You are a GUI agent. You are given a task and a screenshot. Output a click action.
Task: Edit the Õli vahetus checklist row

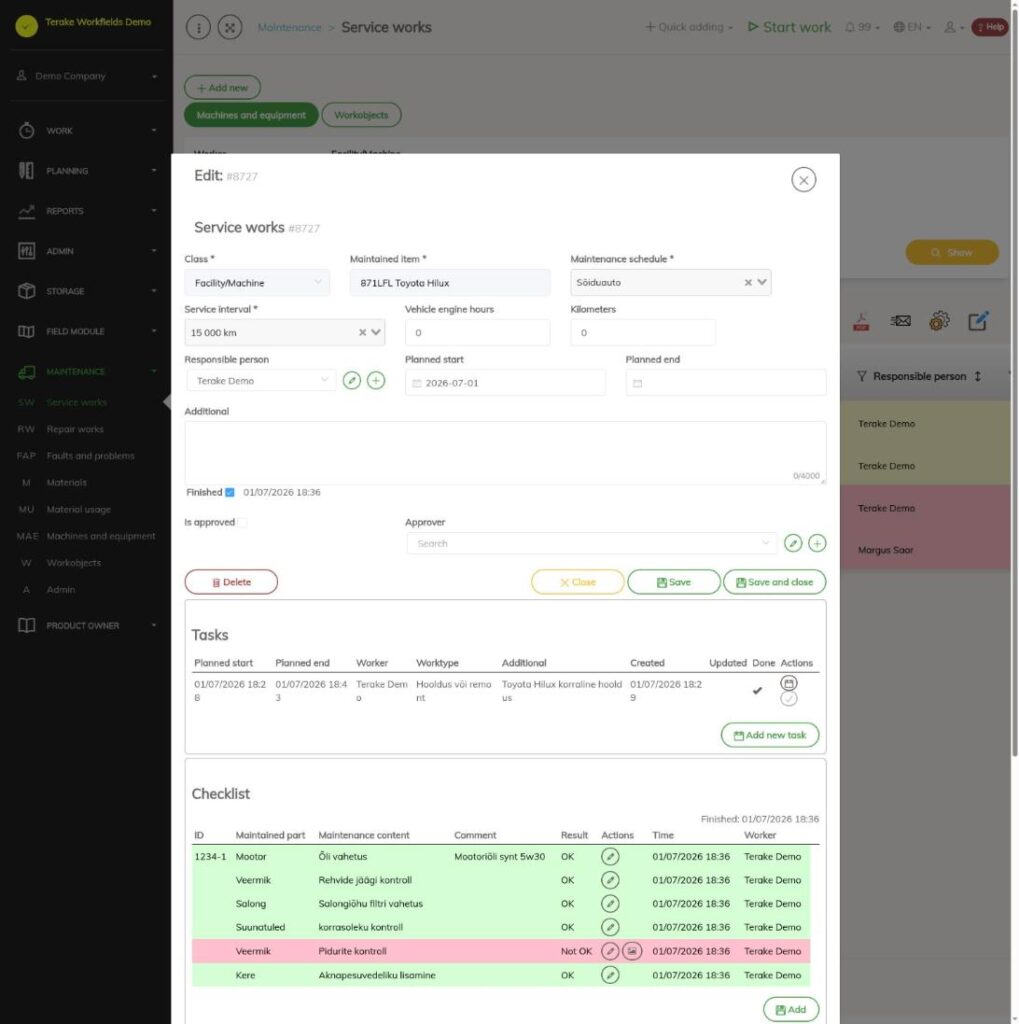coord(609,856)
